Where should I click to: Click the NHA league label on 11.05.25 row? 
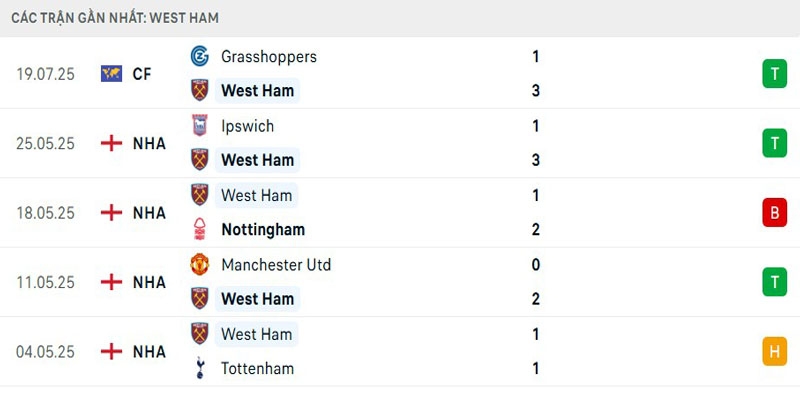coord(149,282)
